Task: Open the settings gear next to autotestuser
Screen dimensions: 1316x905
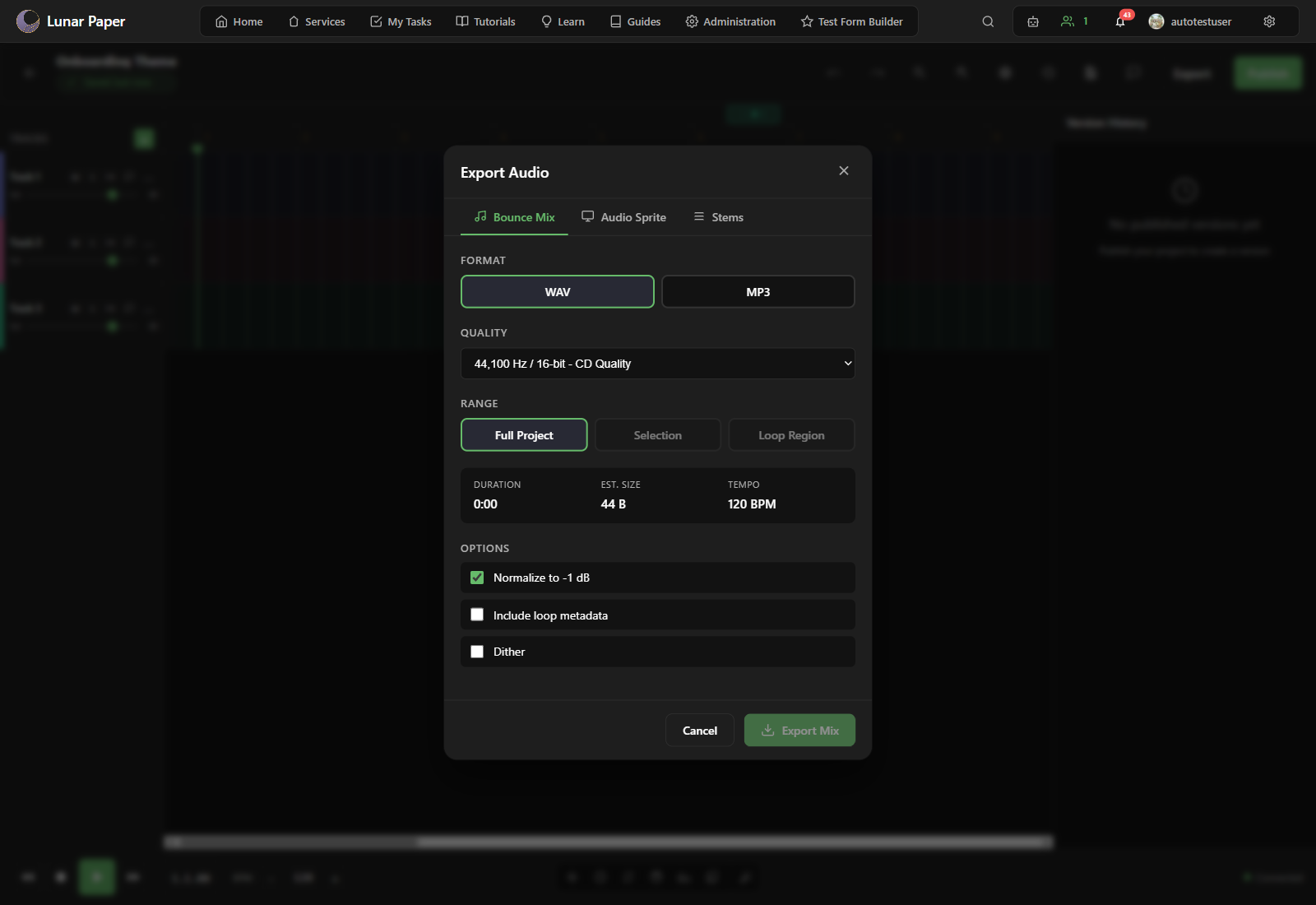Action: tap(1269, 21)
